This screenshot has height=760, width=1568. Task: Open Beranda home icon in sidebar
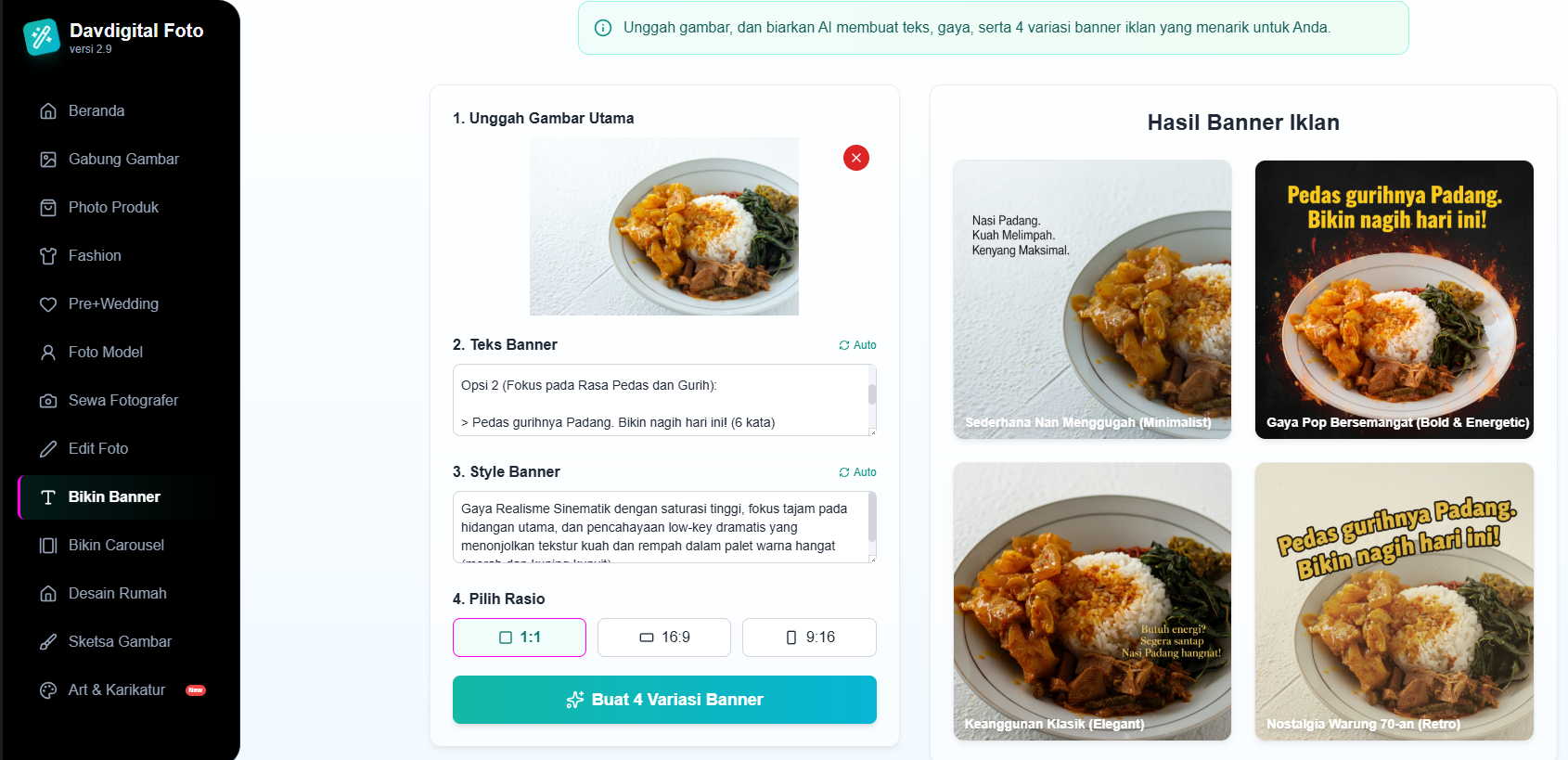pyautogui.click(x=48, y=111)
